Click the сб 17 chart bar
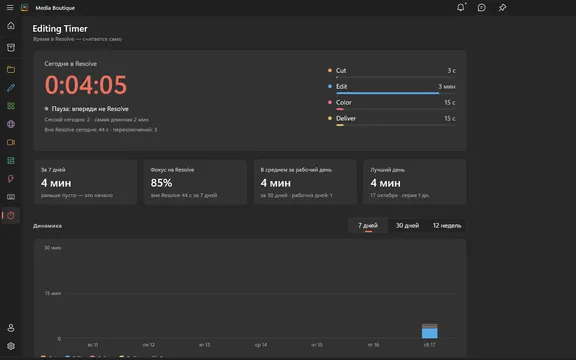The image size is (576, 360). point(429,331)
